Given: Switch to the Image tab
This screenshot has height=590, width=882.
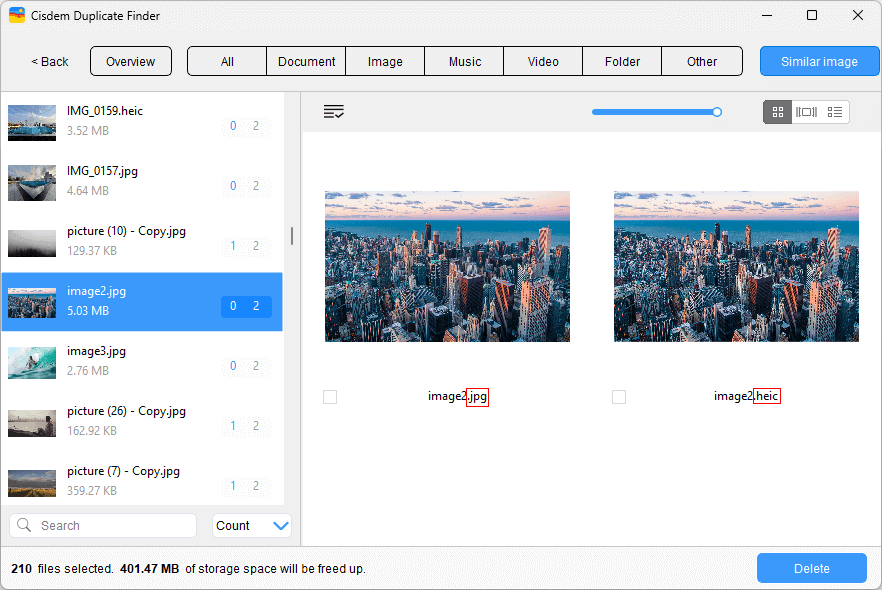Looking at the screenshot, I should coord(385,61).
